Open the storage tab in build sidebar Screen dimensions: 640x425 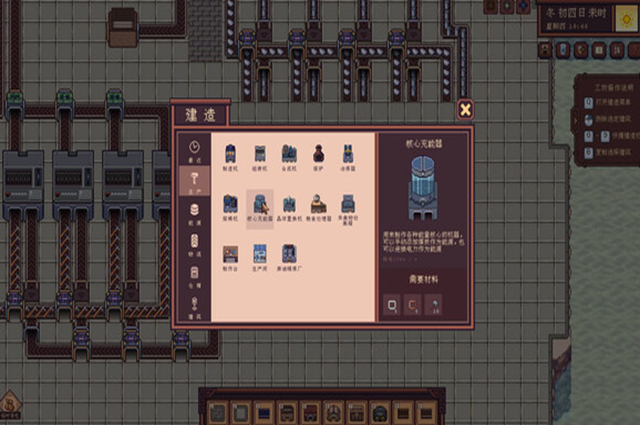pyautogui.click(x=194, y=276)
